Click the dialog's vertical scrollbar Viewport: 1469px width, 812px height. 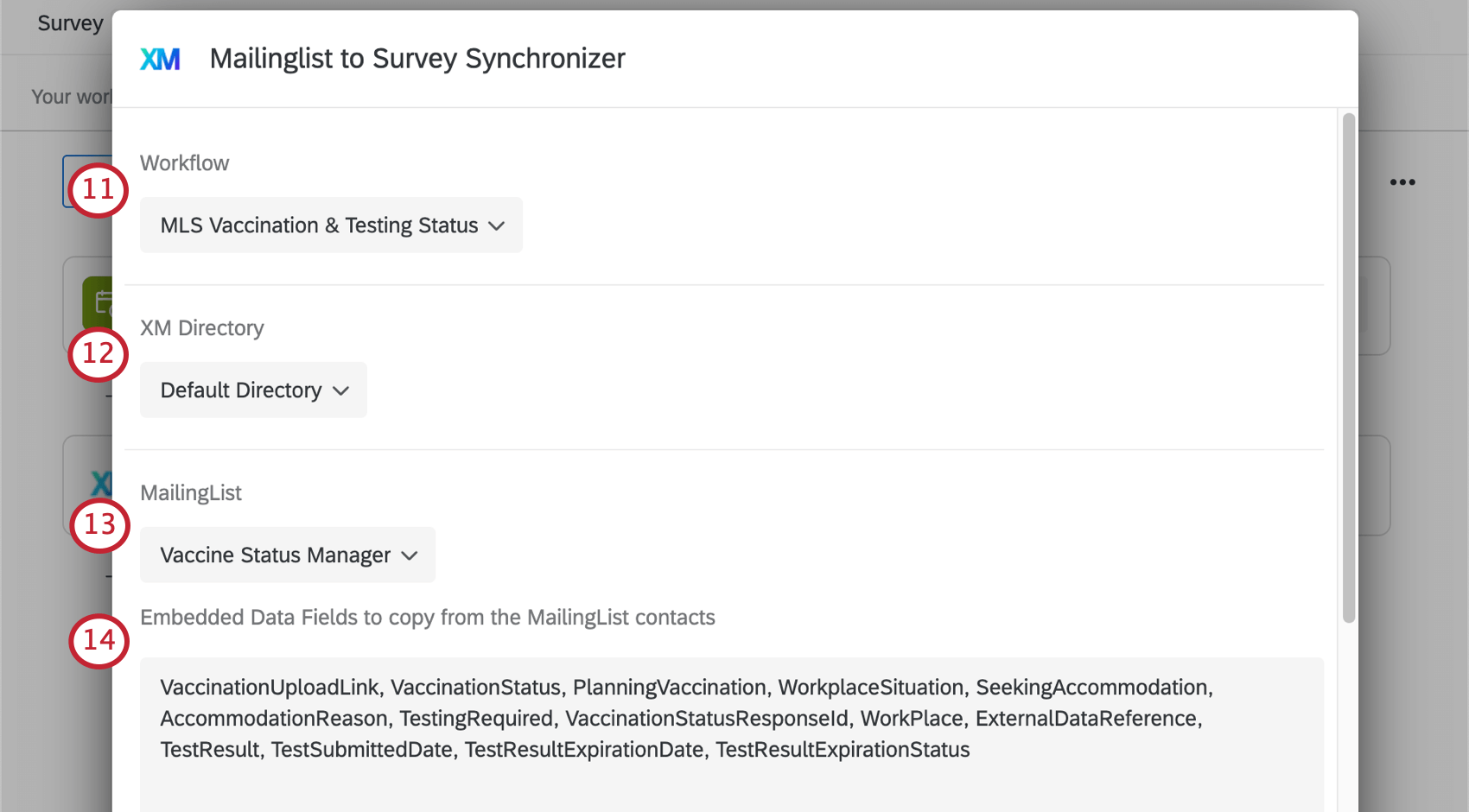1348,367
